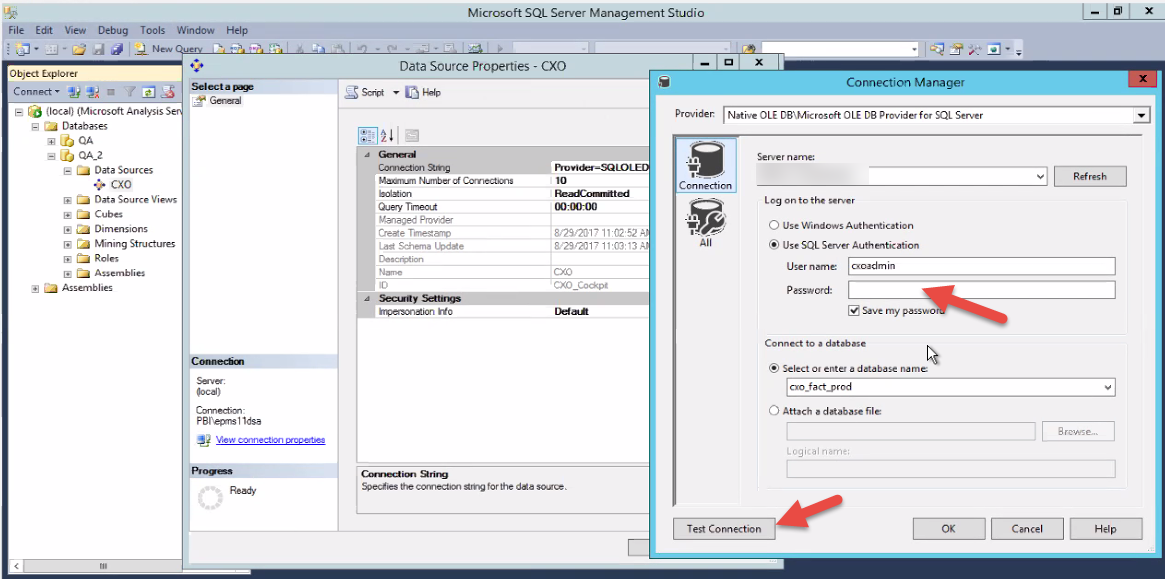1165x579 pixels.
Task: Open the File menu
Action: pos(16,30)
